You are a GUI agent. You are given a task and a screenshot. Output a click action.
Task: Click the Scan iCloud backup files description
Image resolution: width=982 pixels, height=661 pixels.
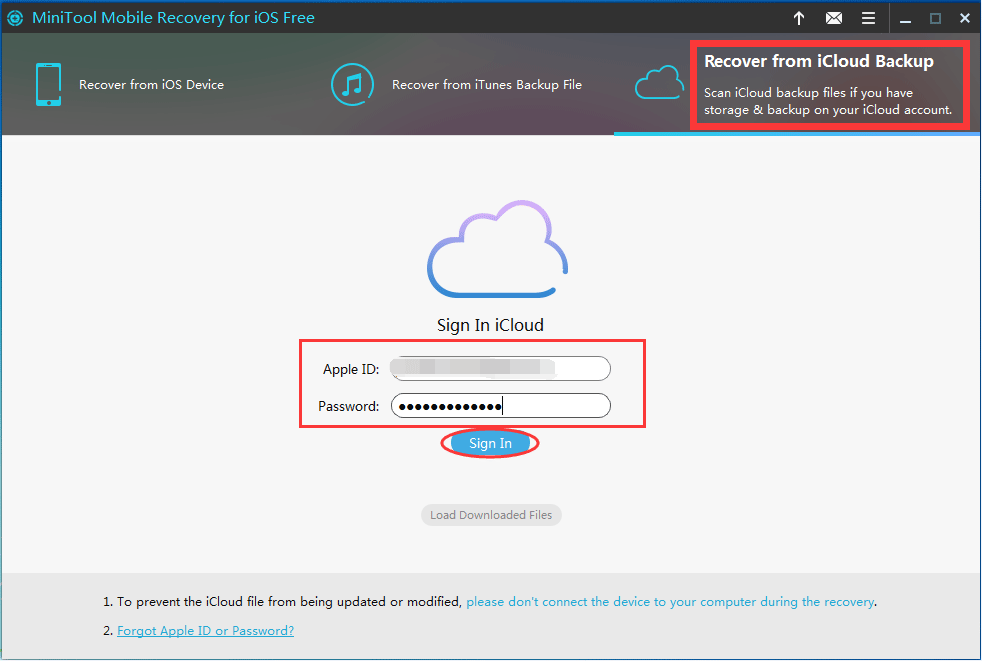[828, 101]
